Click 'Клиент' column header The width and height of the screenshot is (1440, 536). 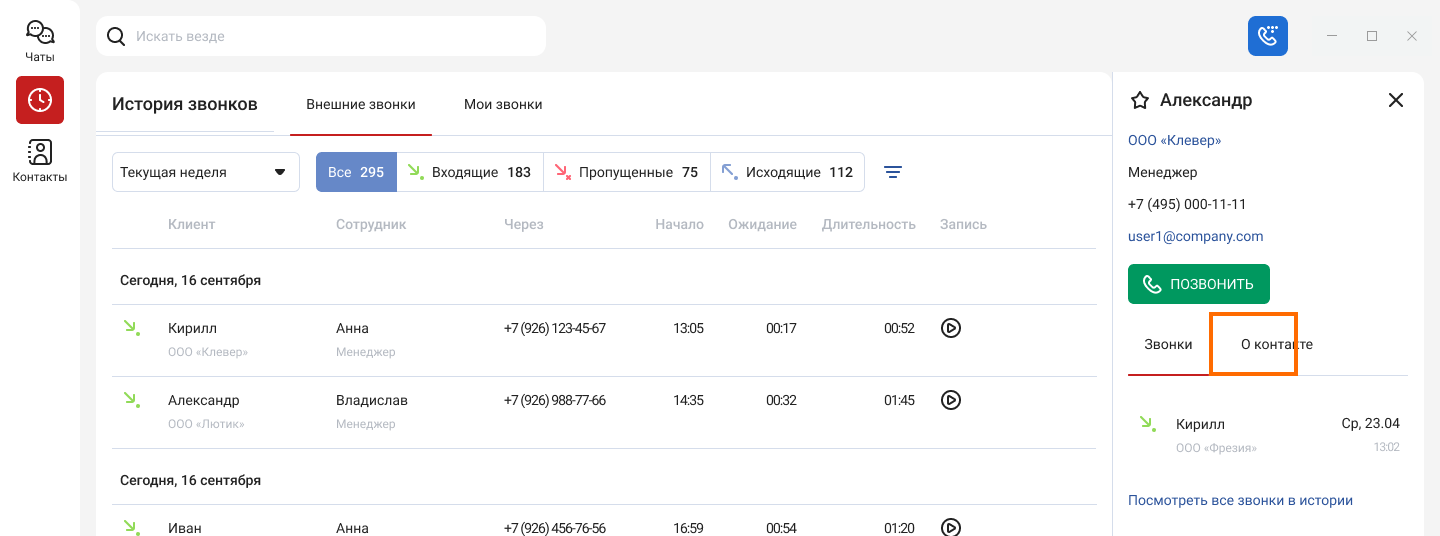point(191,224)
